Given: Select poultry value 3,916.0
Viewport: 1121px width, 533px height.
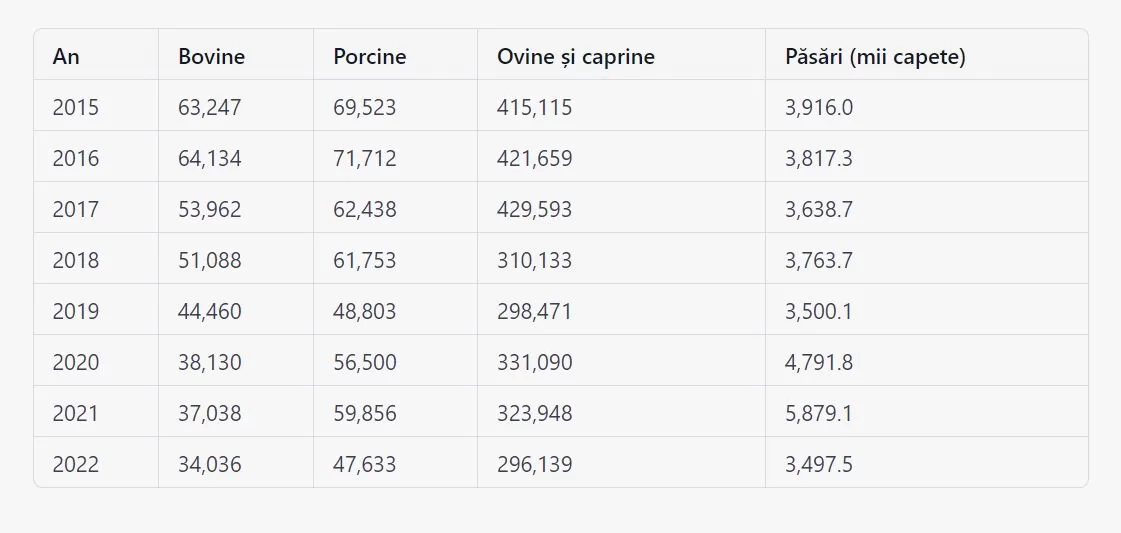Looking at the screenshot, I should click(x=819, y=107).
